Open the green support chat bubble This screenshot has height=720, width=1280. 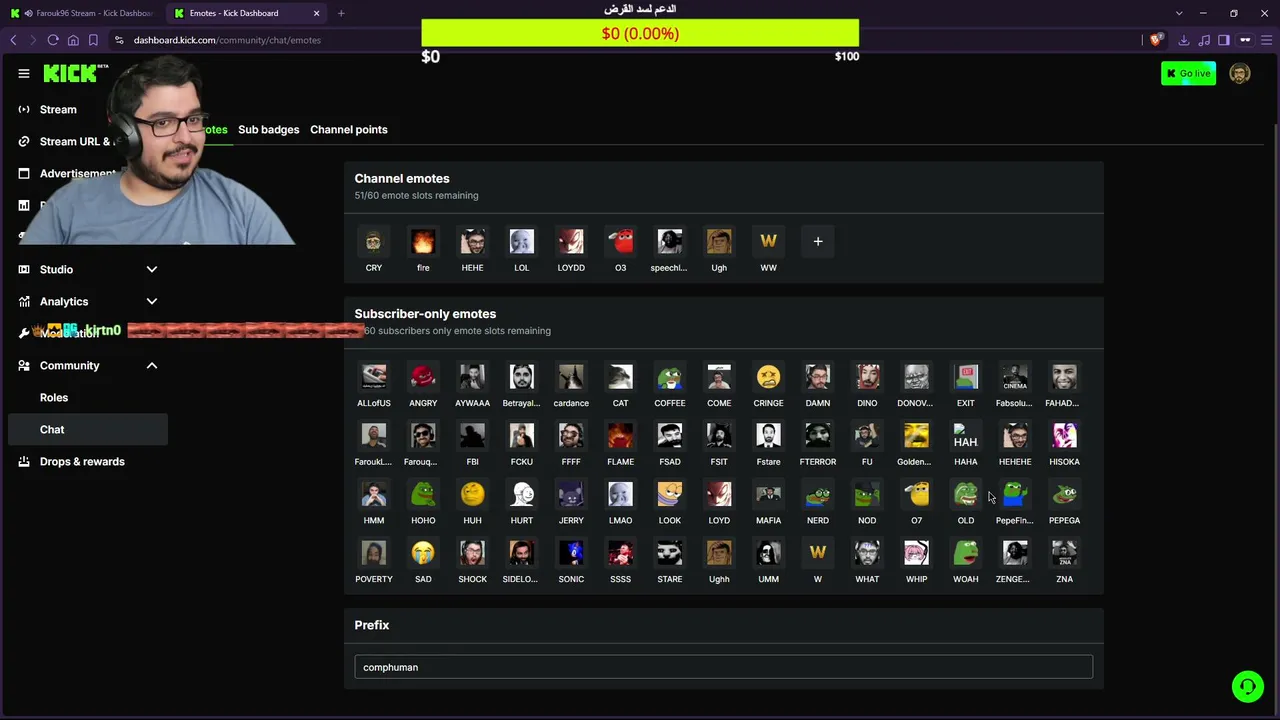click(1247, 686)
